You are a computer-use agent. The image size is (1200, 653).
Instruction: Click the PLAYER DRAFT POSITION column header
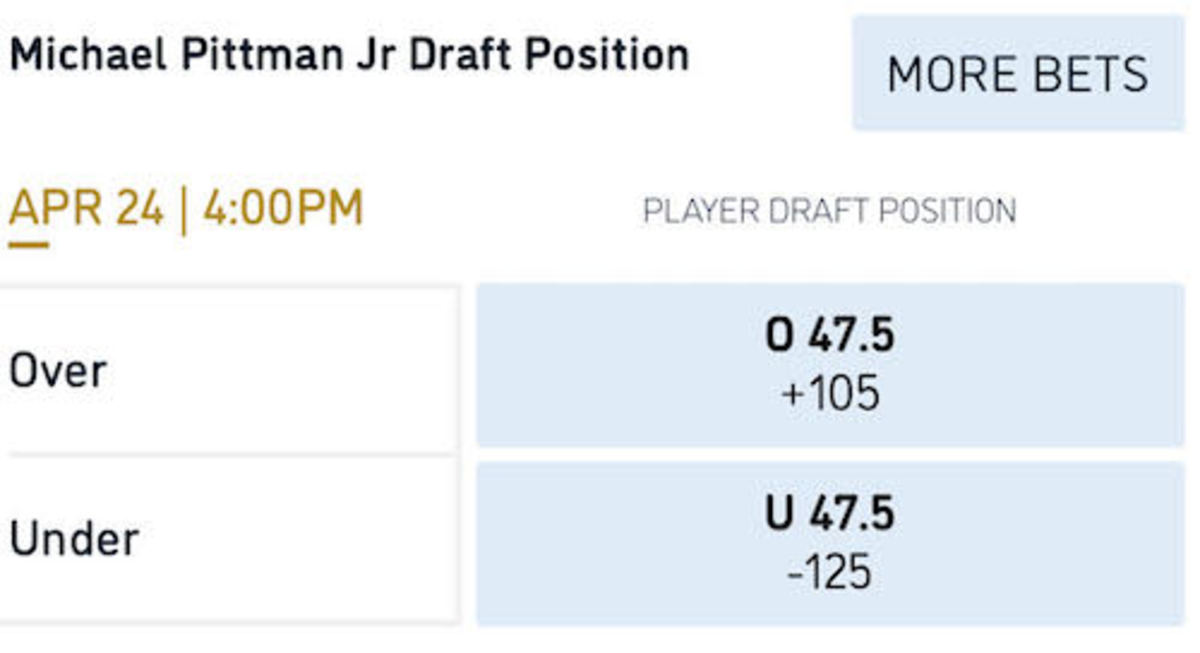829,211
